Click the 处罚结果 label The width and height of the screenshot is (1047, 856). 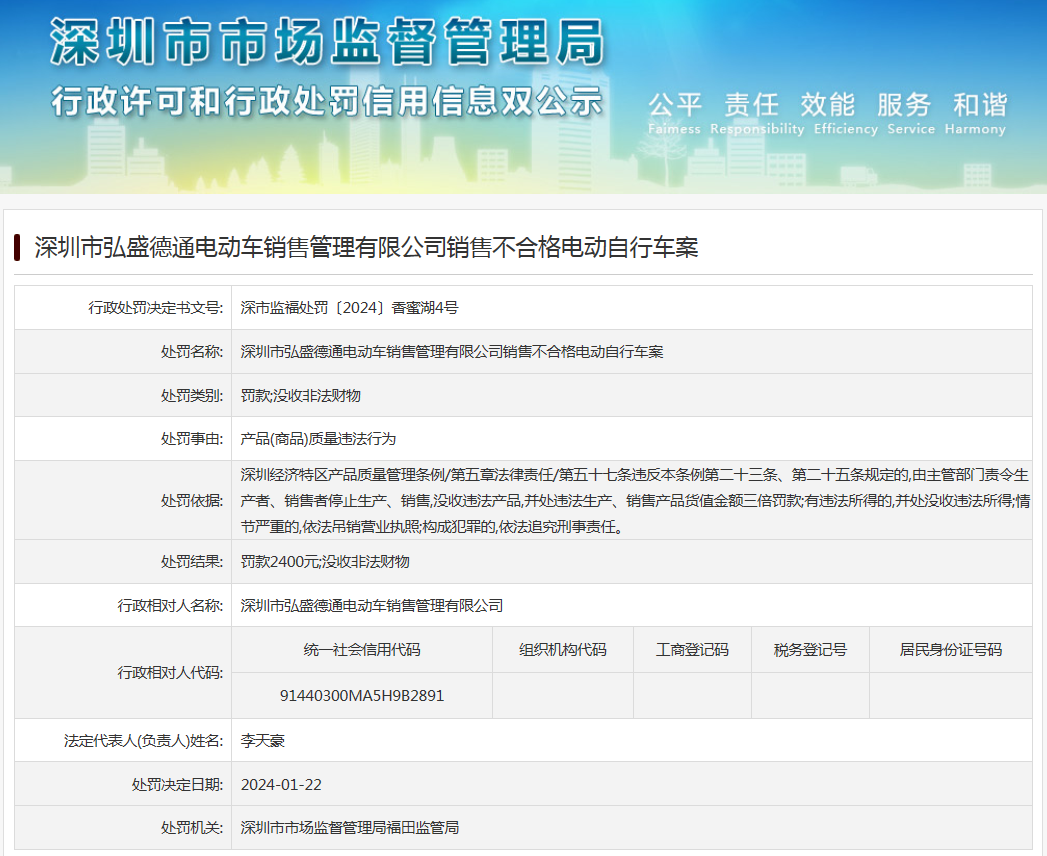192,562
